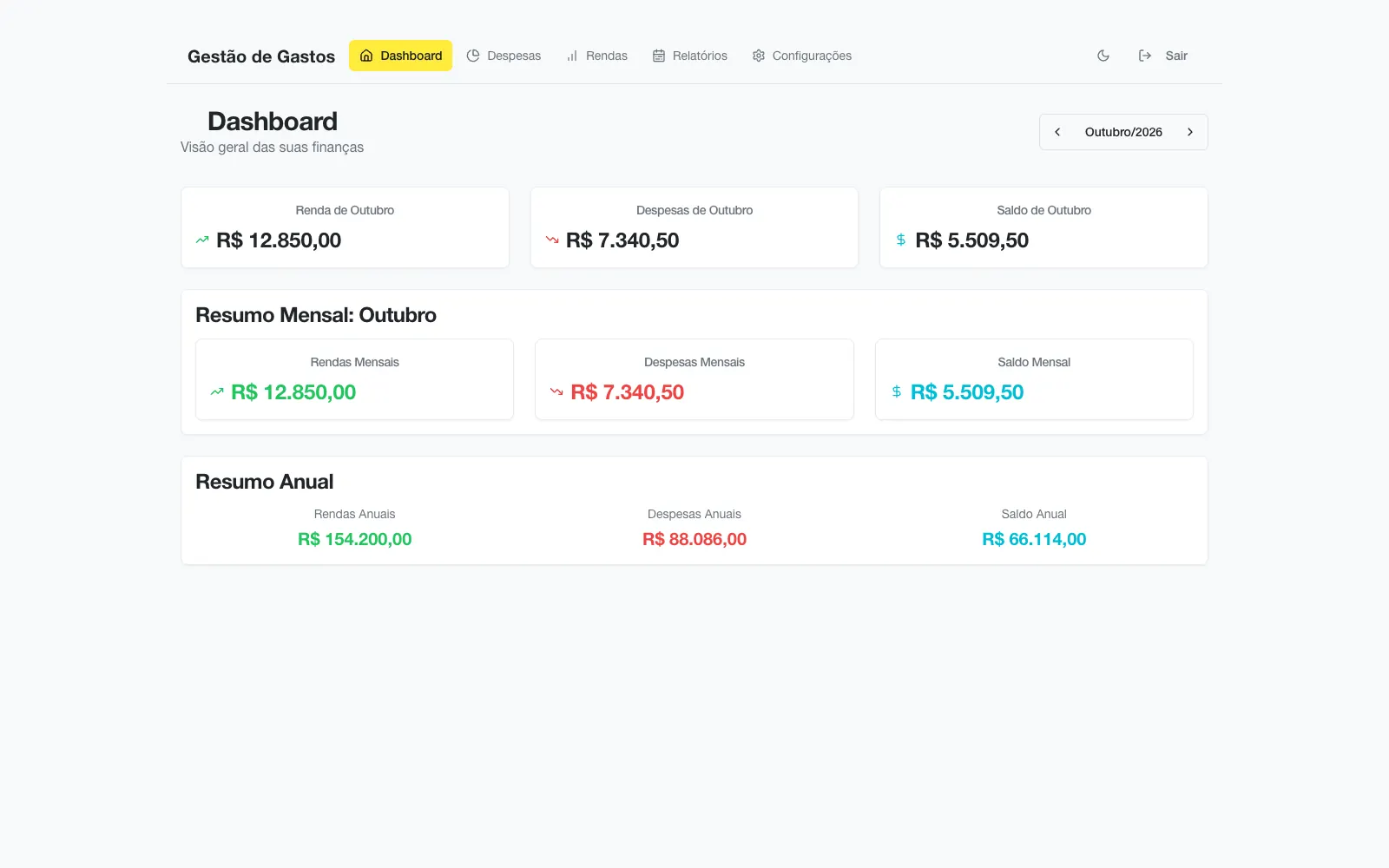The width and height of the screenshot is (1389, 868).
Task: Click the green R$ 12.850,00 Rendas Mensais value
Action: coord(293,392)
